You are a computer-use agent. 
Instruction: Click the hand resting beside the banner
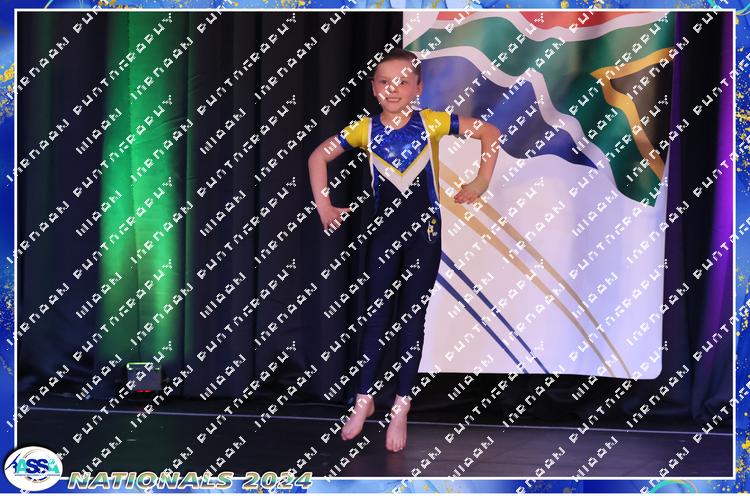[x=468, y=194]
